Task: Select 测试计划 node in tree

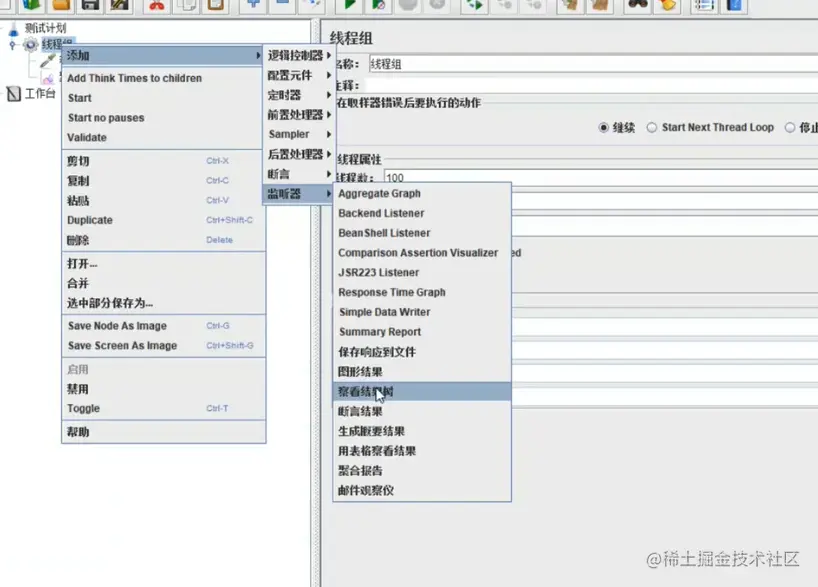Action: click(45, 28)
